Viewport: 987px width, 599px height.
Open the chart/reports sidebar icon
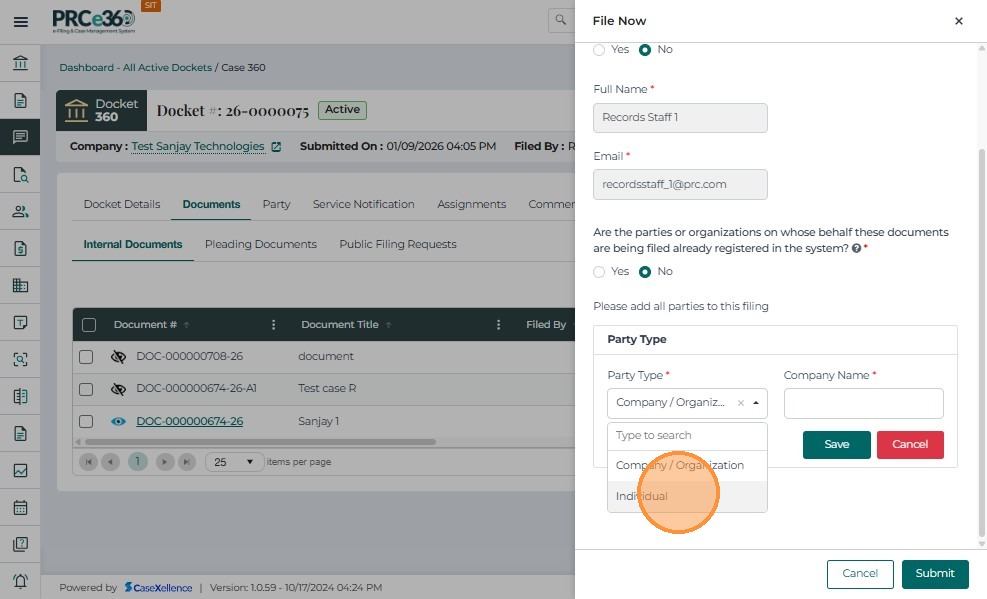point(20,470)
